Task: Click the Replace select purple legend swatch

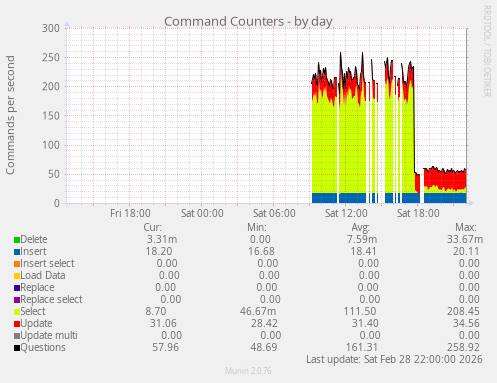Action: 17,300
